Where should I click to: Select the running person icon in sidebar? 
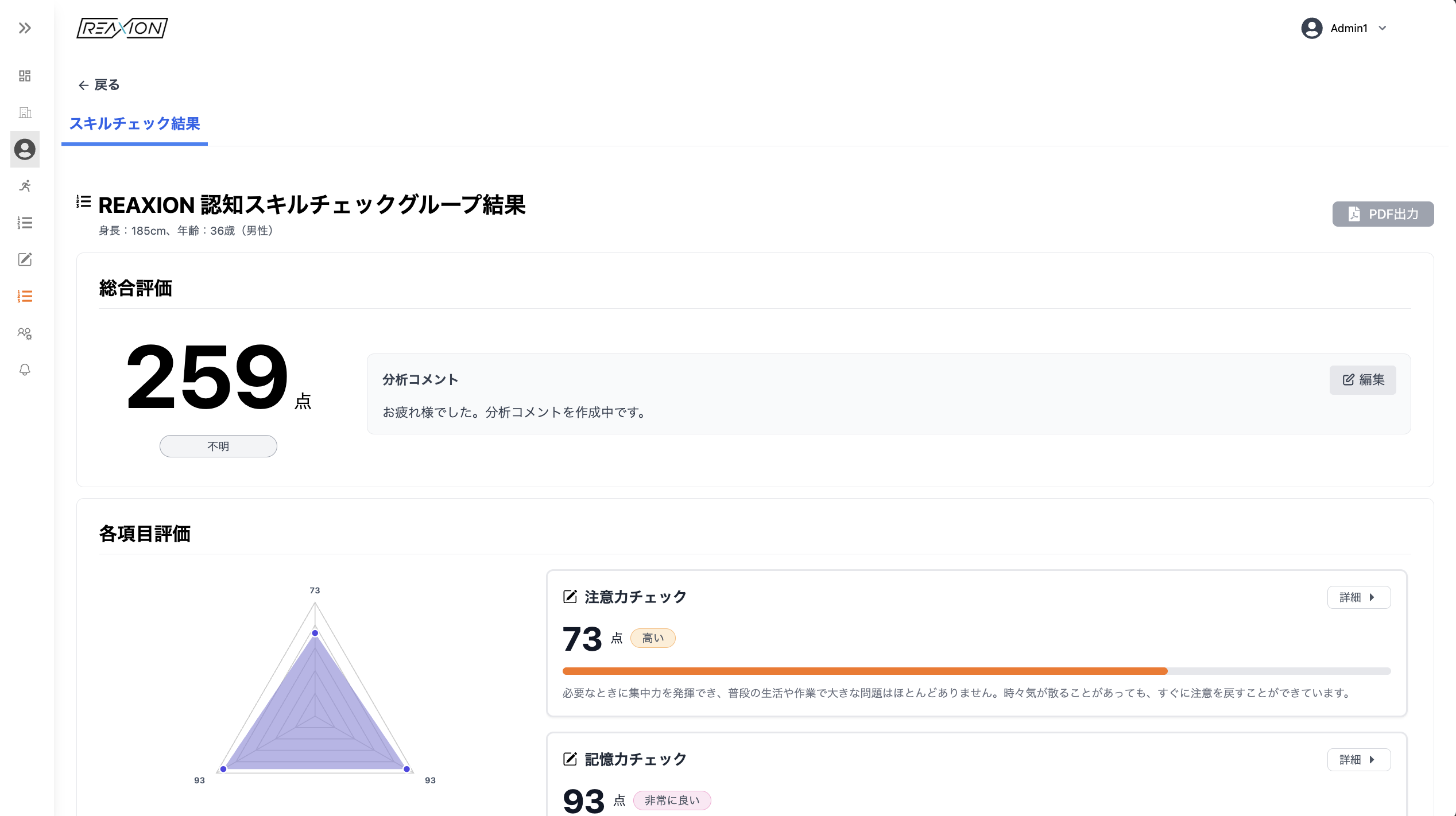coord(24,186)
